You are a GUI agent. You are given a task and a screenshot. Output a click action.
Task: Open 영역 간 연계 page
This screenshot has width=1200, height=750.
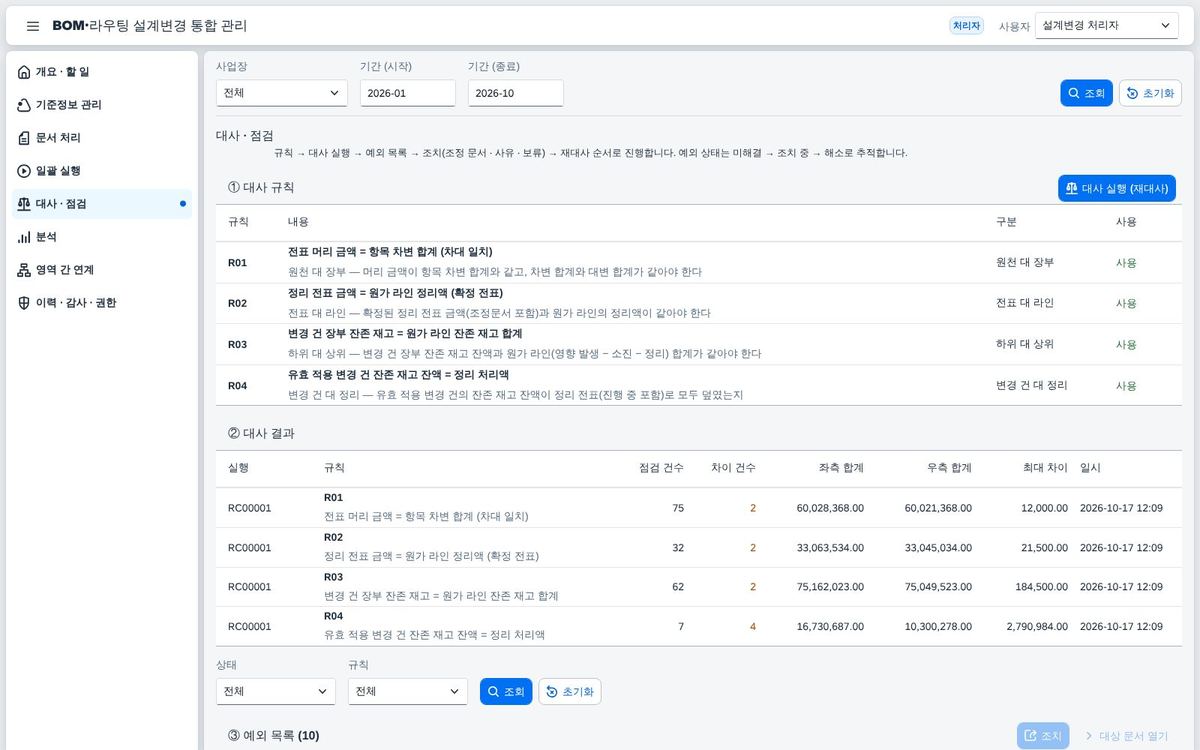point(101,270)
